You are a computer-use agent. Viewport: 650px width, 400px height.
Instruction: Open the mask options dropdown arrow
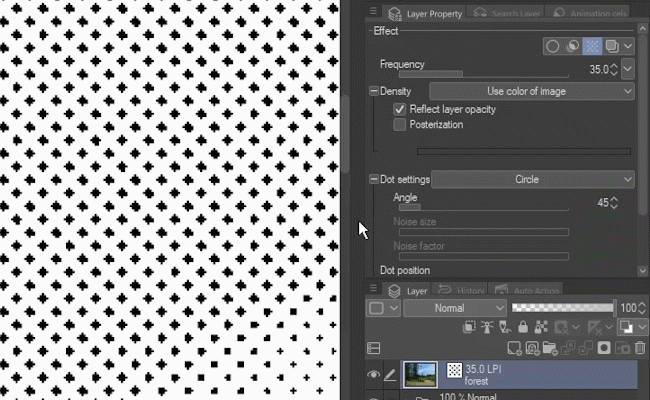[x=575, y=327]
